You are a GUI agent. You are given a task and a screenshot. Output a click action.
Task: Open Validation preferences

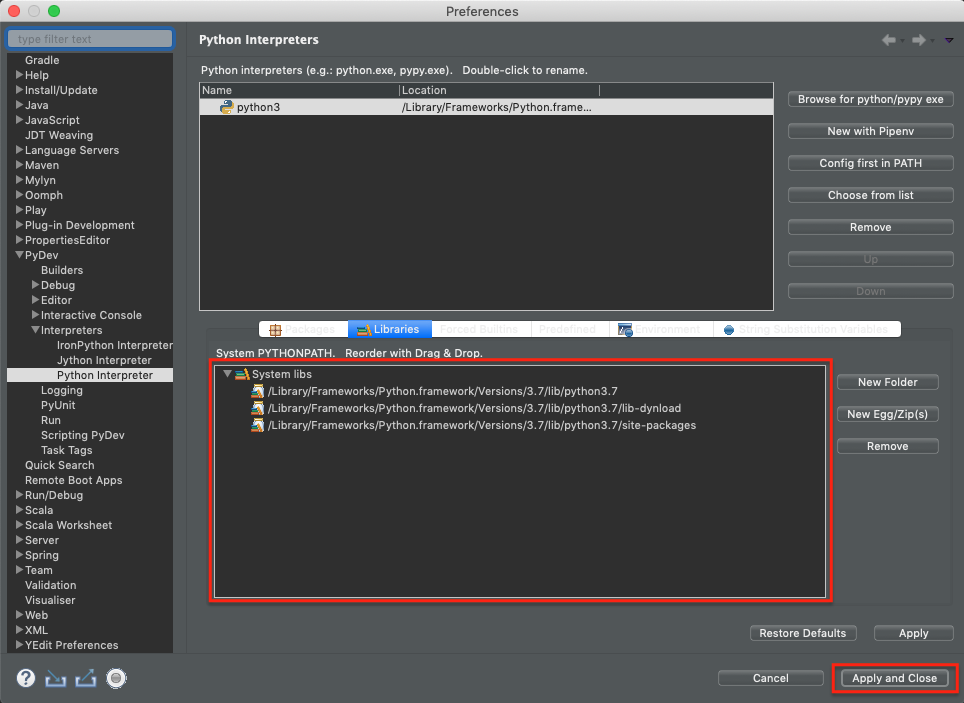coord(50,586)
